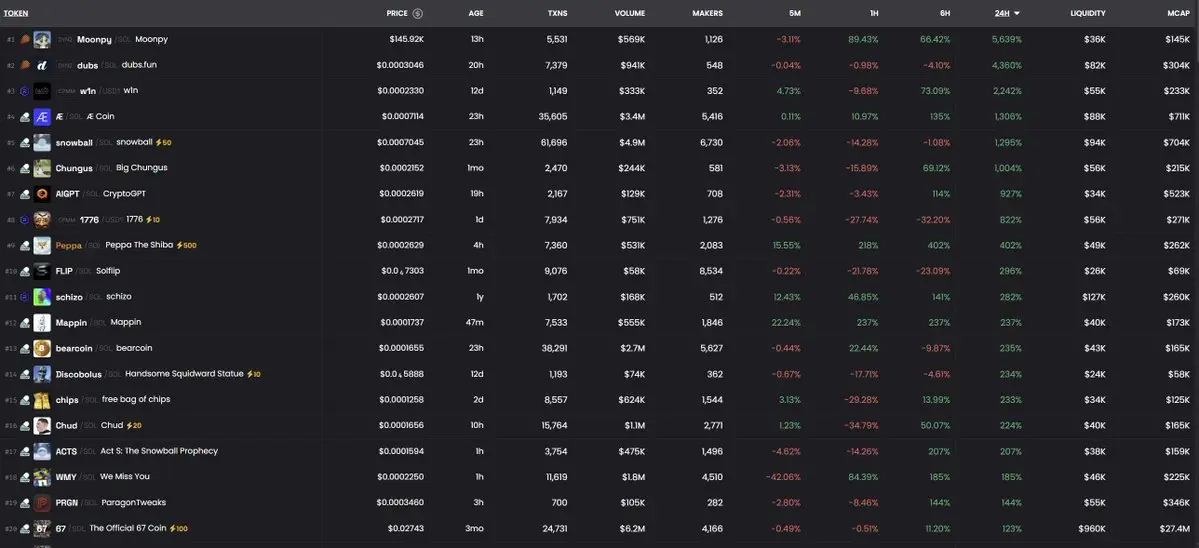The image size is (1199, 548).
Task: Select the Discobolus statue avatar
Action: [42, 375]
